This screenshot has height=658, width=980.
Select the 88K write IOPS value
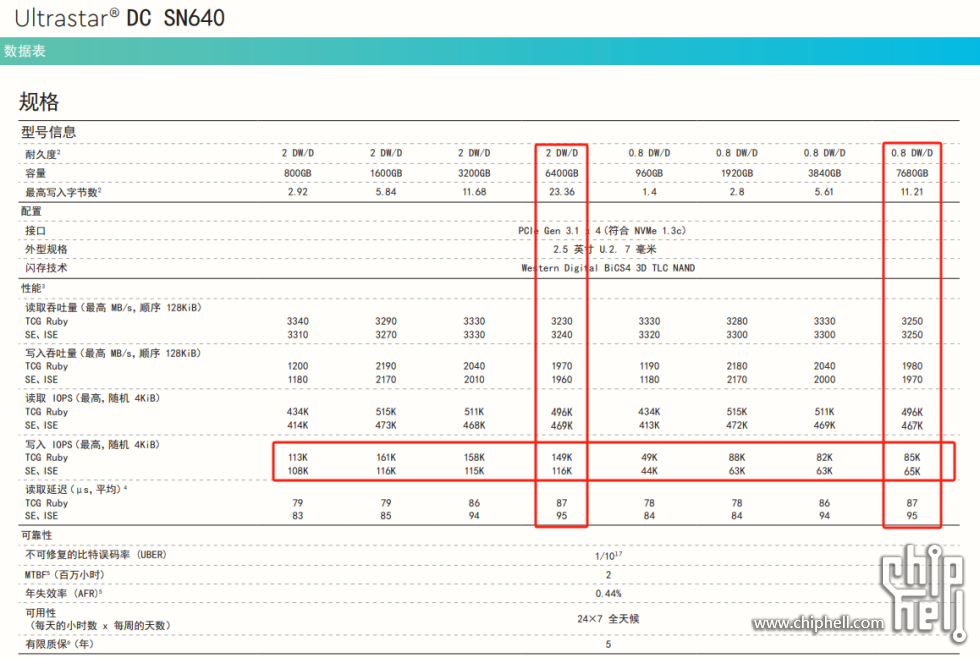point(737,457)
